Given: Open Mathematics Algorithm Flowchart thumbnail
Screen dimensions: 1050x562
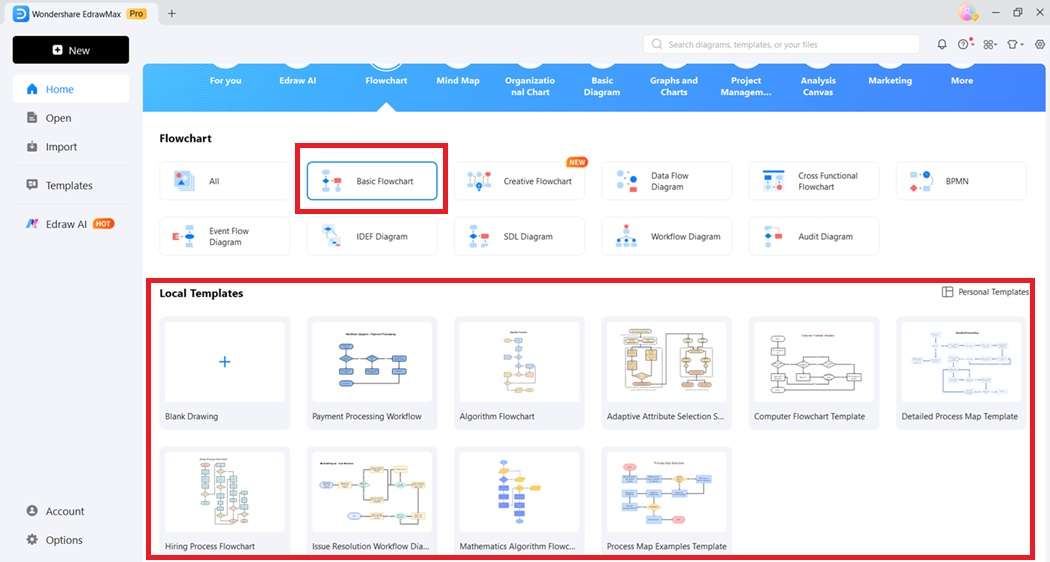Looking at the screenshot, I should point(519,492).
